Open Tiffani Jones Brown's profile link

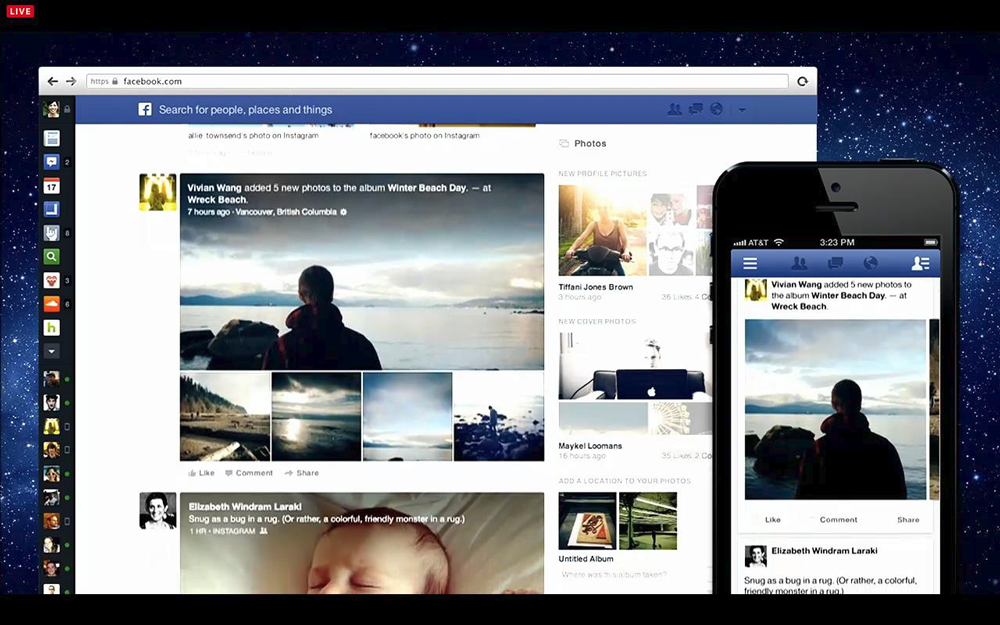tap(596, 287)
